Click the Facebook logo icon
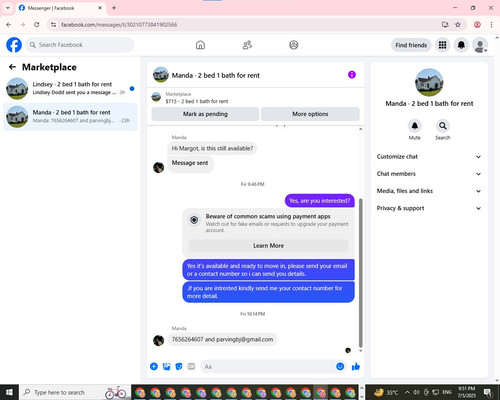The width and height of the screenshot is (500, 400). [x=14, y=45]
